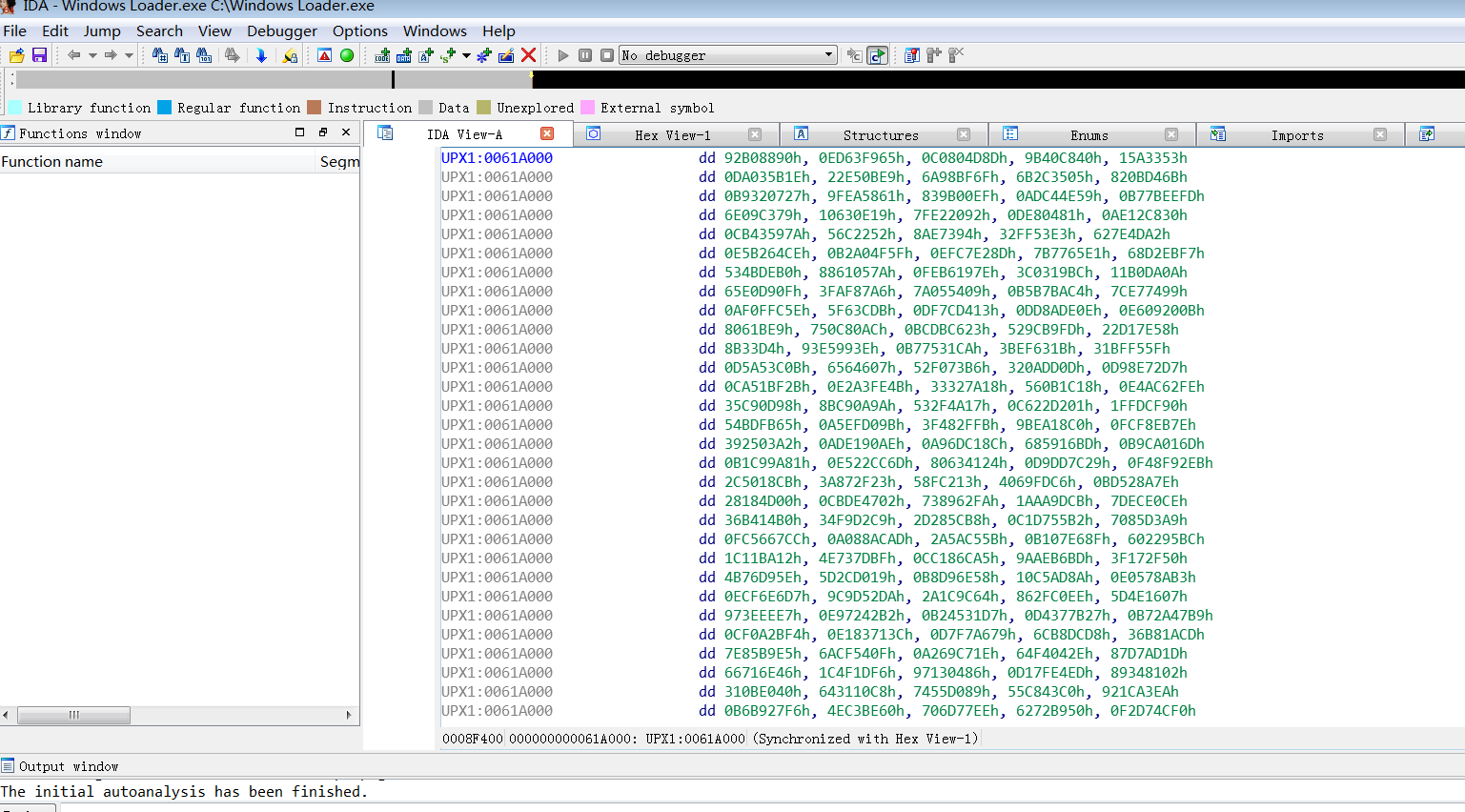Click the convert to Code icon
Image resolution: width=1465 pixels, height=812 pixels.
tap(382, 55)
